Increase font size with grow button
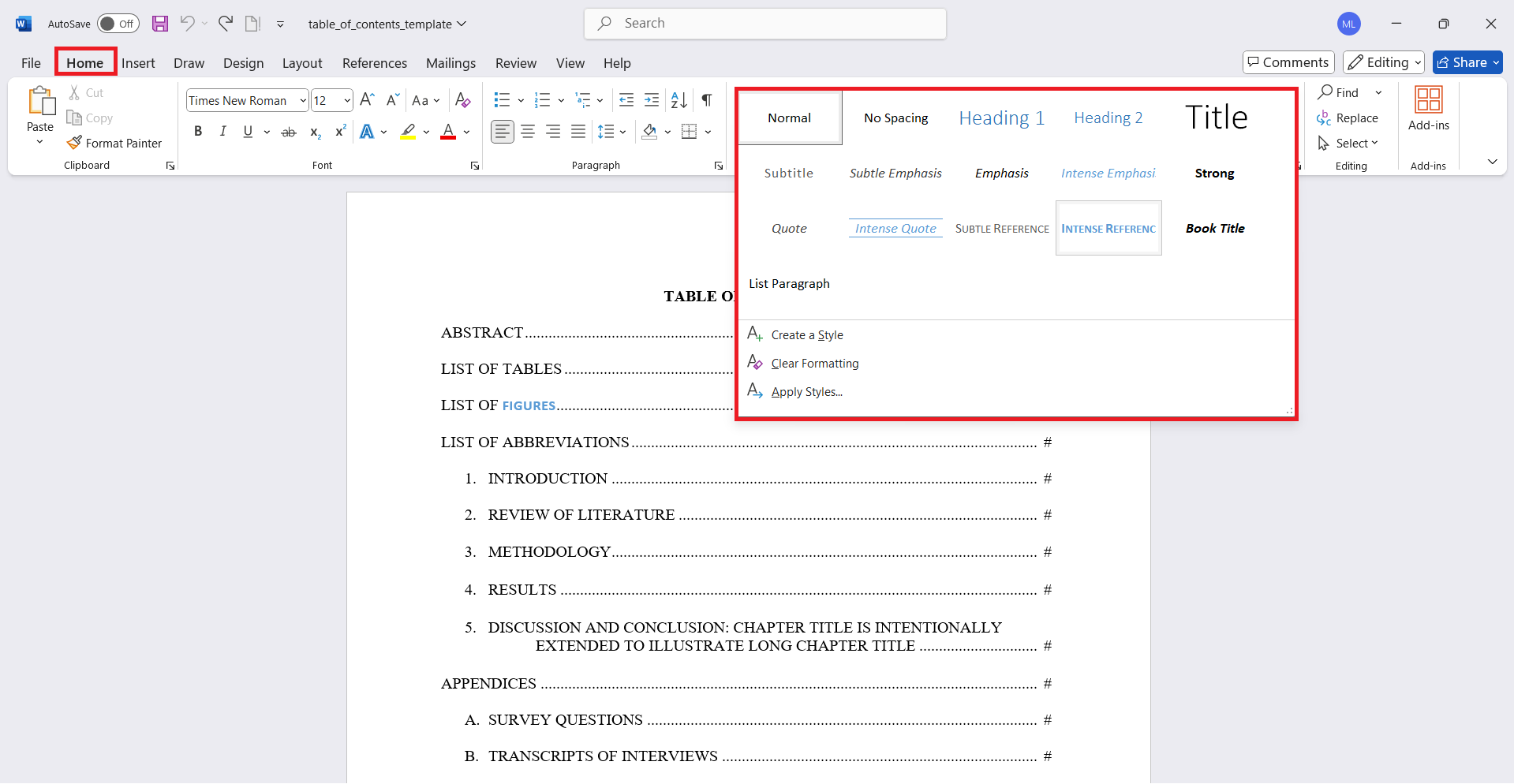This screenshot has width=1514, height=784. coord(367,100)
